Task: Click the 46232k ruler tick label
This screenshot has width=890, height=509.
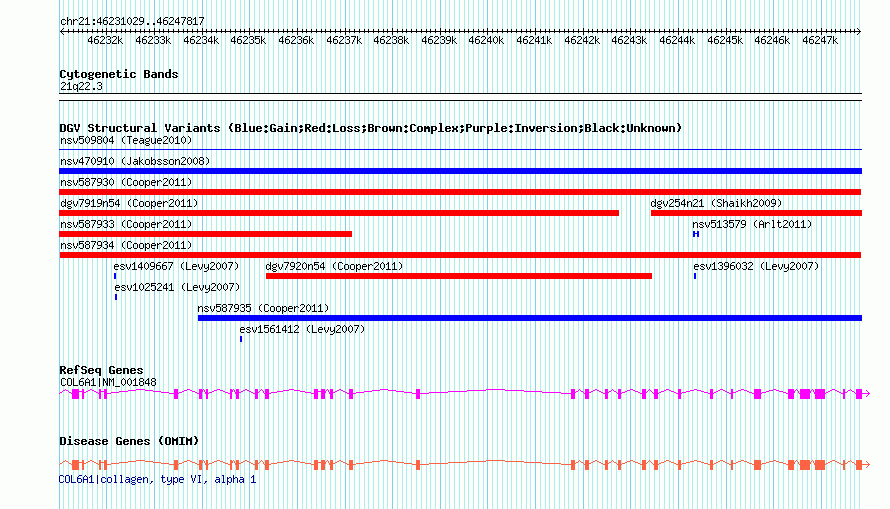Action: pos(105,40)
